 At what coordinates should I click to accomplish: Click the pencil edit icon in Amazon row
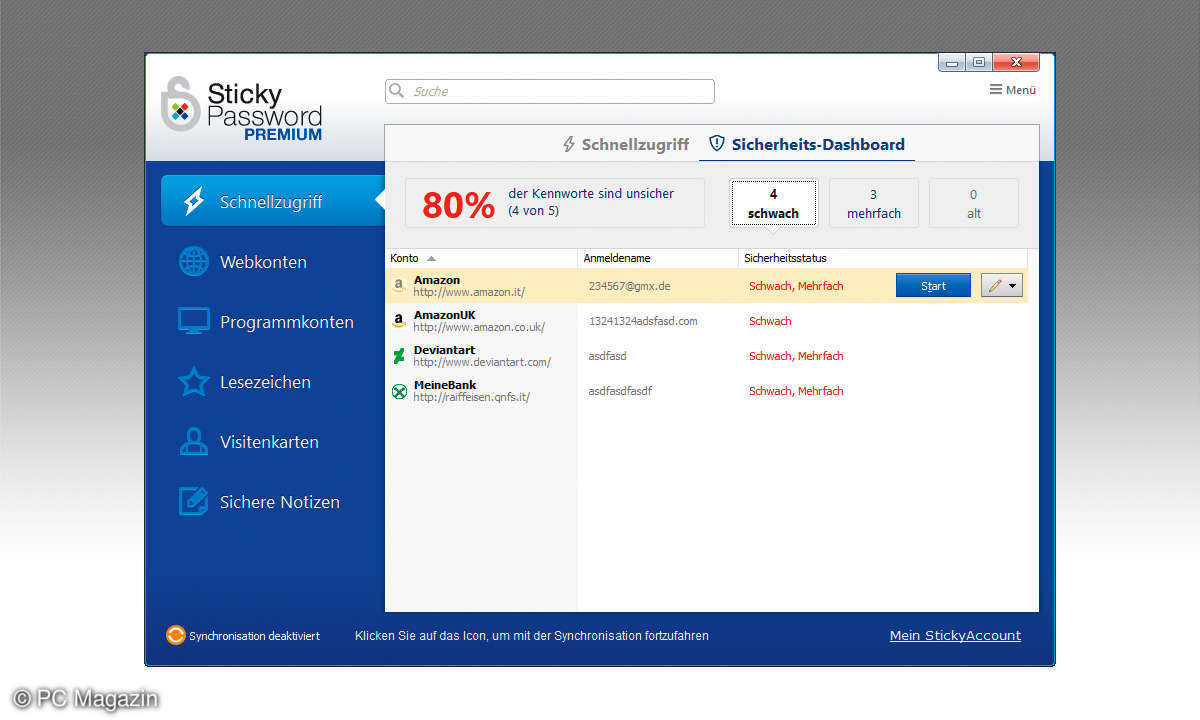pos(994,286)
